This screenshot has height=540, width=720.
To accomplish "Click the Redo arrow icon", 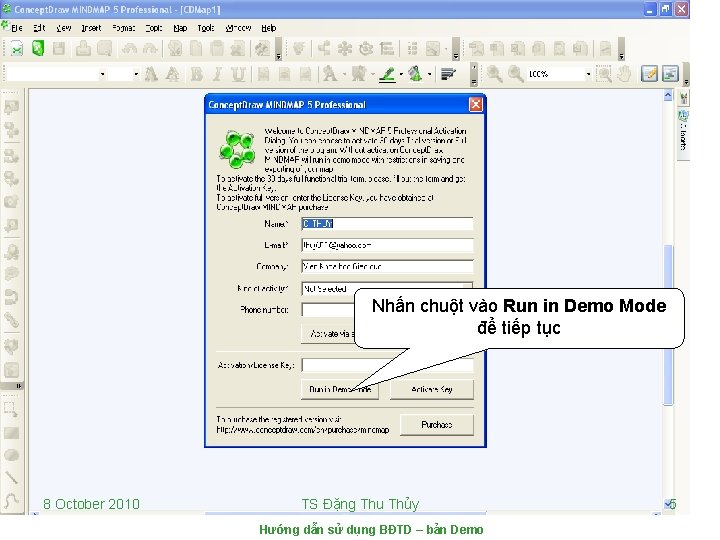I will click(x=150, y=48).
